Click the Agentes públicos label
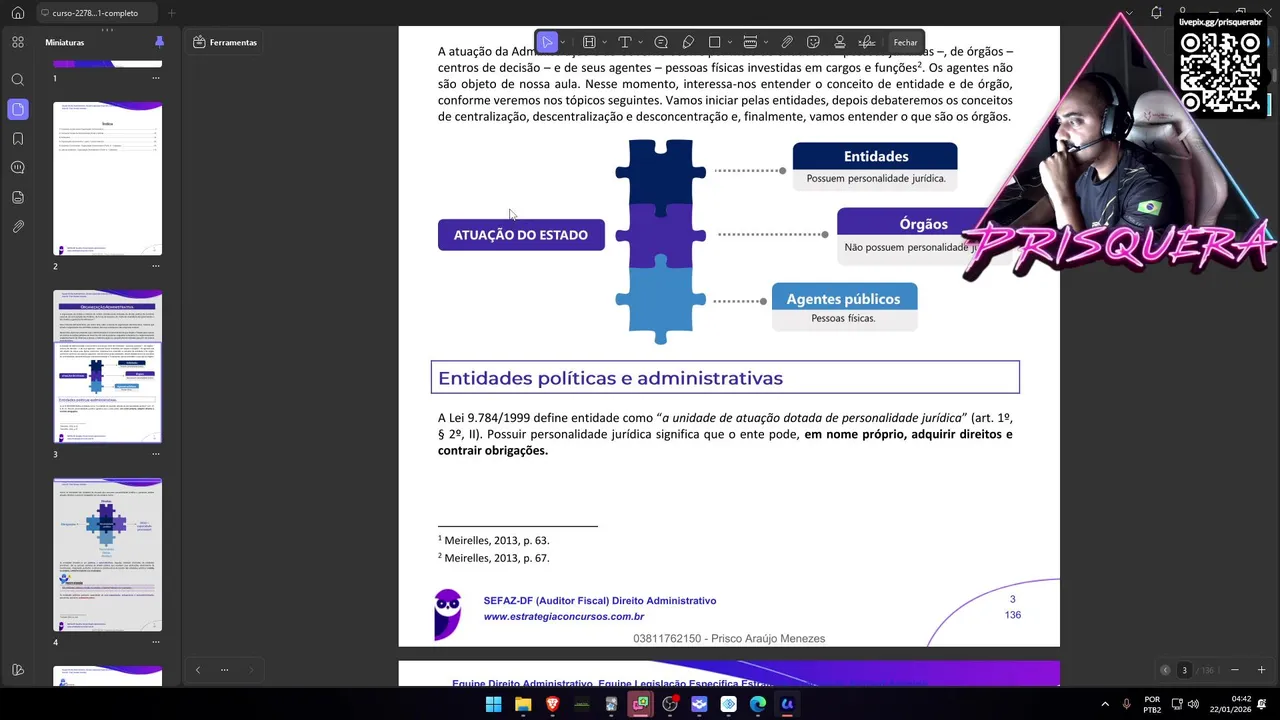 843,299
